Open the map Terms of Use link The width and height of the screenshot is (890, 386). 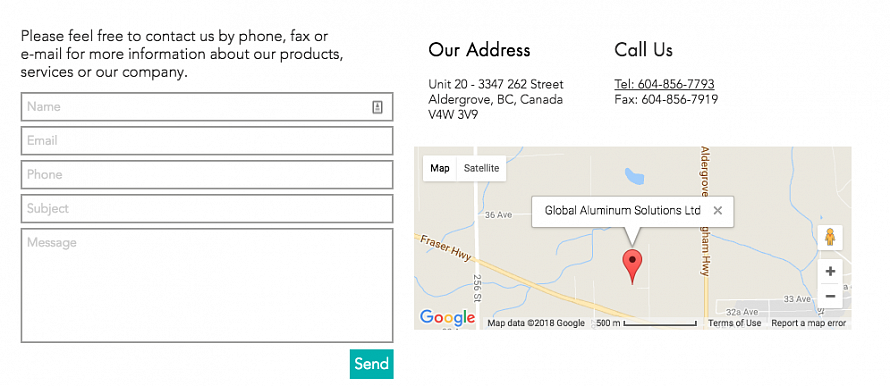pos(734,323)
